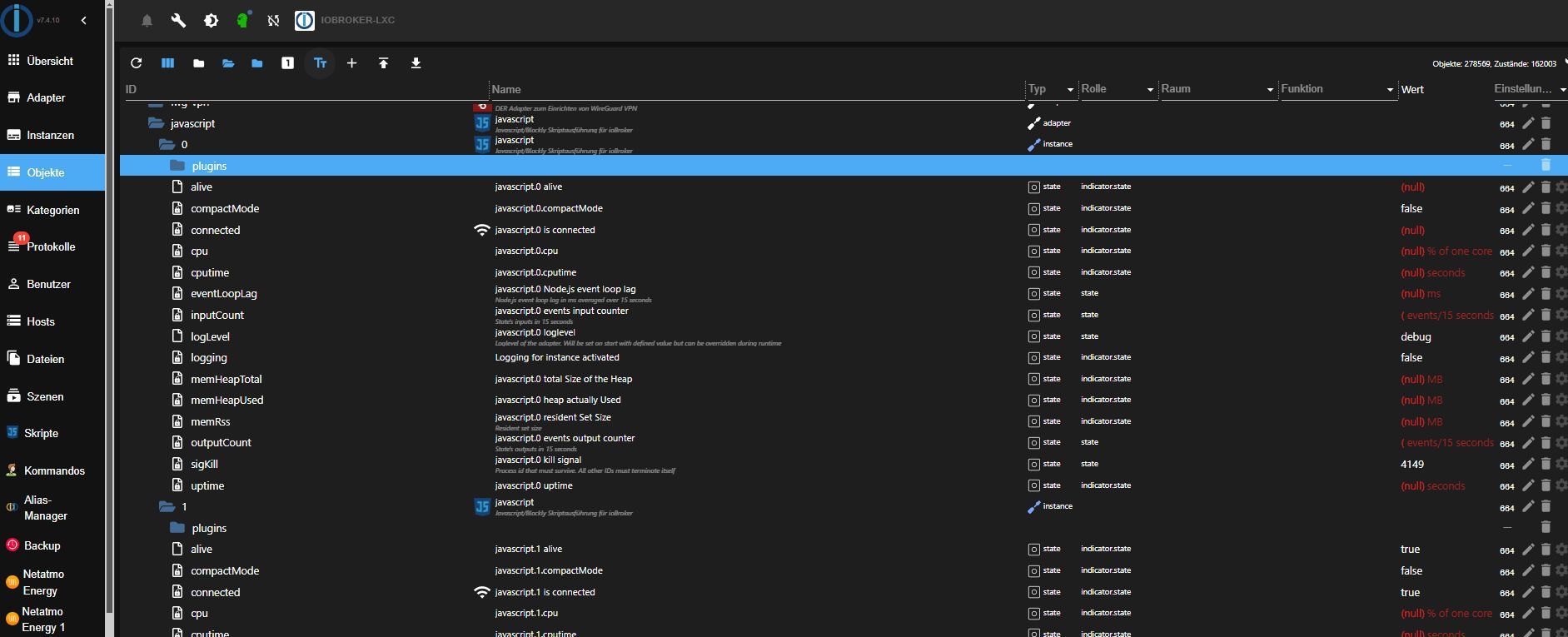
Task: Open custom settings gear for memRss
Action: tap(1561, 421)
